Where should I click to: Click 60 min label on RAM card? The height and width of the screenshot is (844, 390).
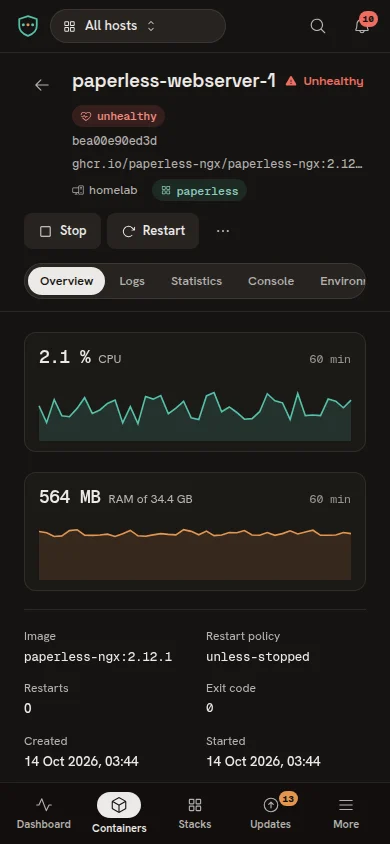pyautogui.click(x=330, y=499)
